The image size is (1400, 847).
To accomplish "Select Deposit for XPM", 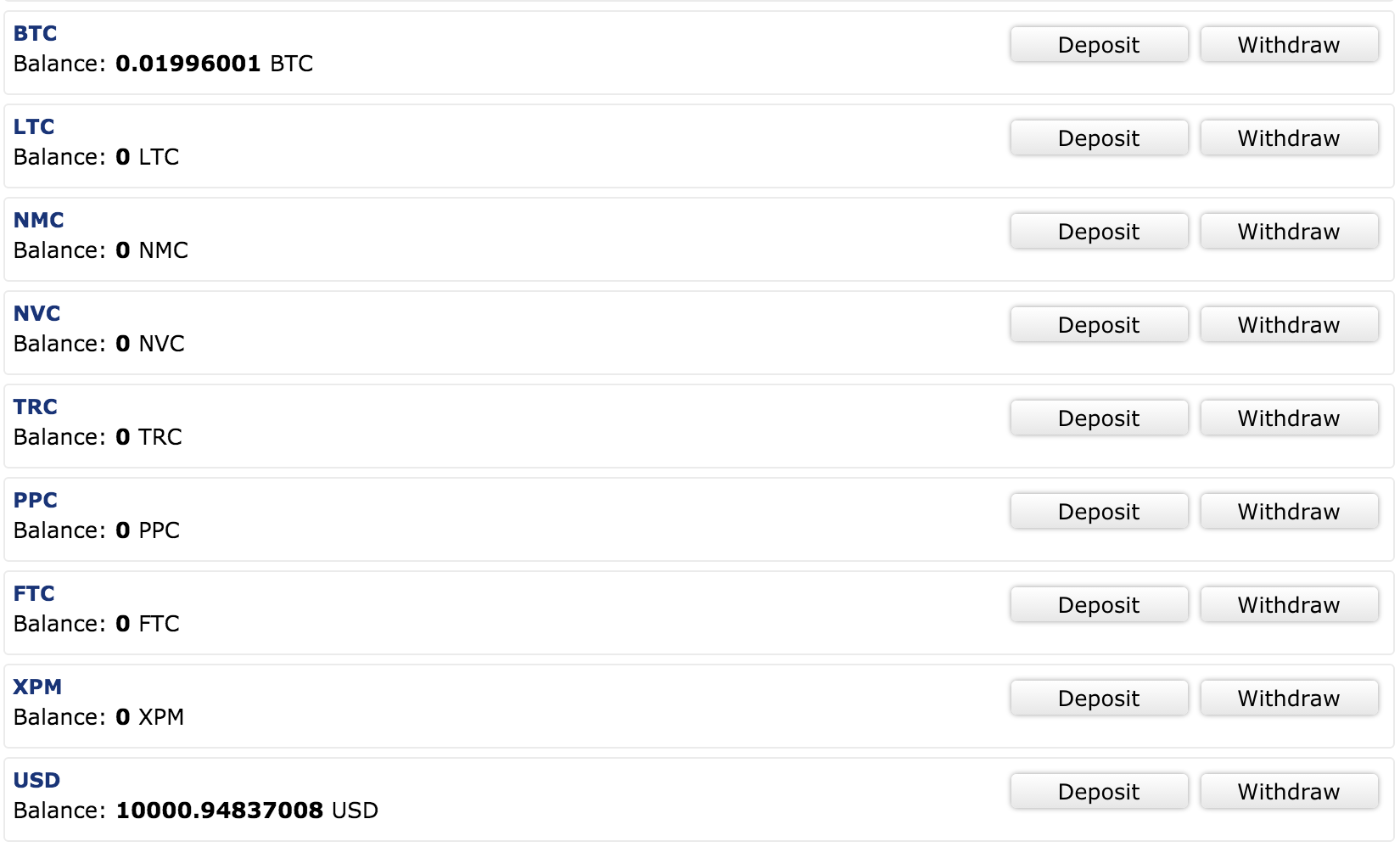I will pyautogui.click(x=1099, y=698).
